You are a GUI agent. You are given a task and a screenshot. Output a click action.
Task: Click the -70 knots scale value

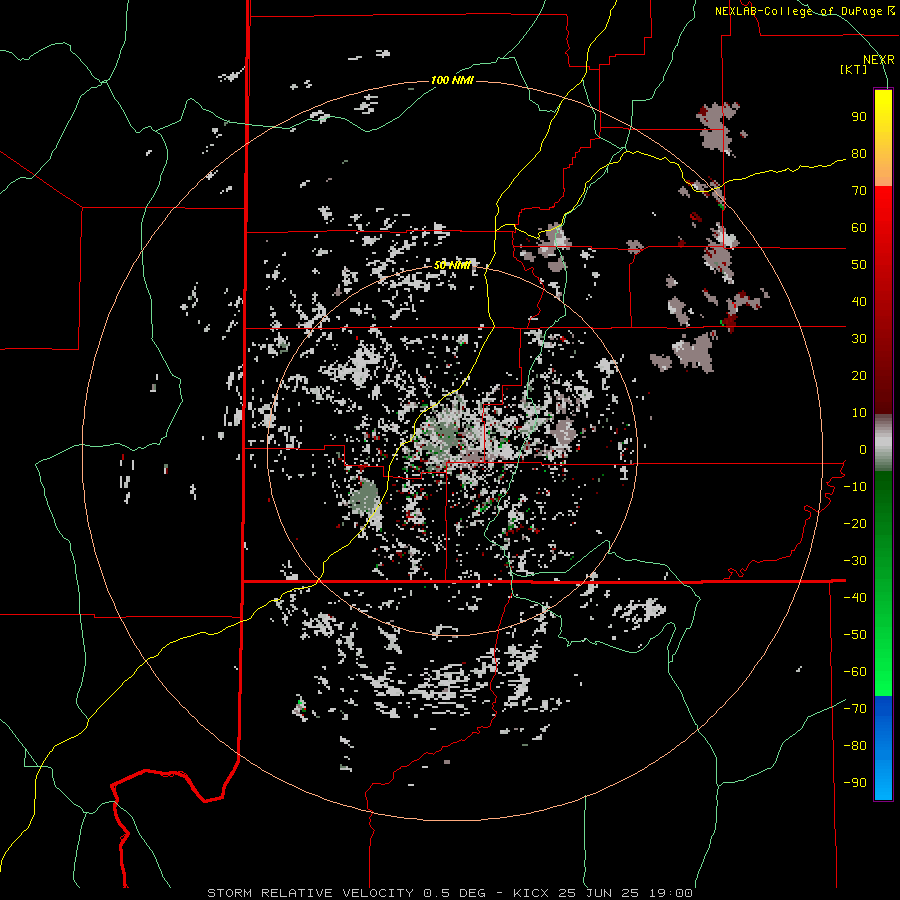click(855, 709)
